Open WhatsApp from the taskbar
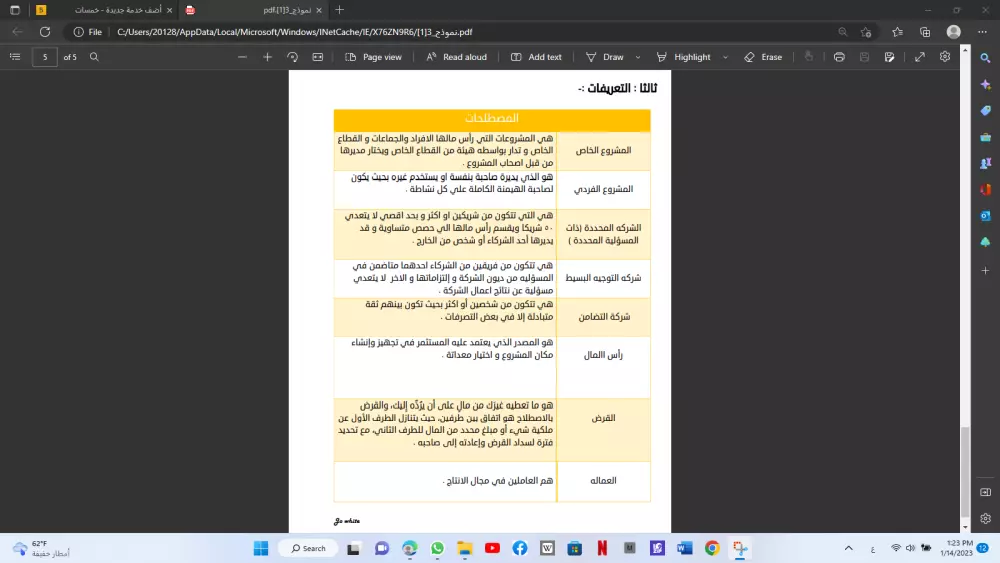This screenshot has width=1000, height=563. point(438,548)
